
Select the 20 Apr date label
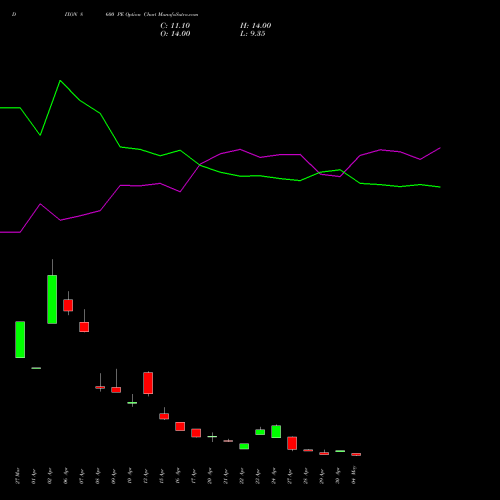[x=210, y=476]
